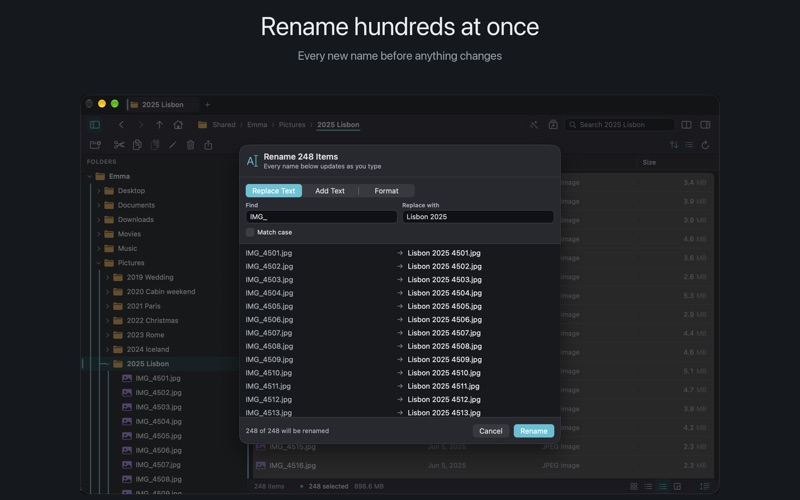This screenshot has height=500, width=800.
Task: Select 2023 Rome folder in sidebar
Action: tap(145, 335)
